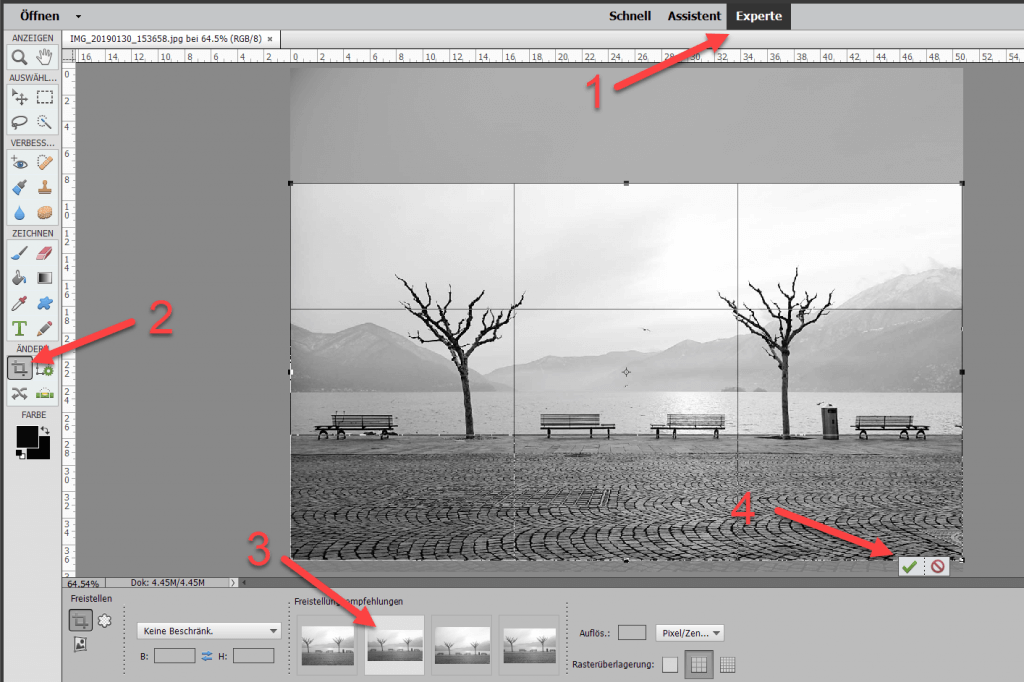Pick the fourth crop suggestion thumbnail

[x=529, y=645]
